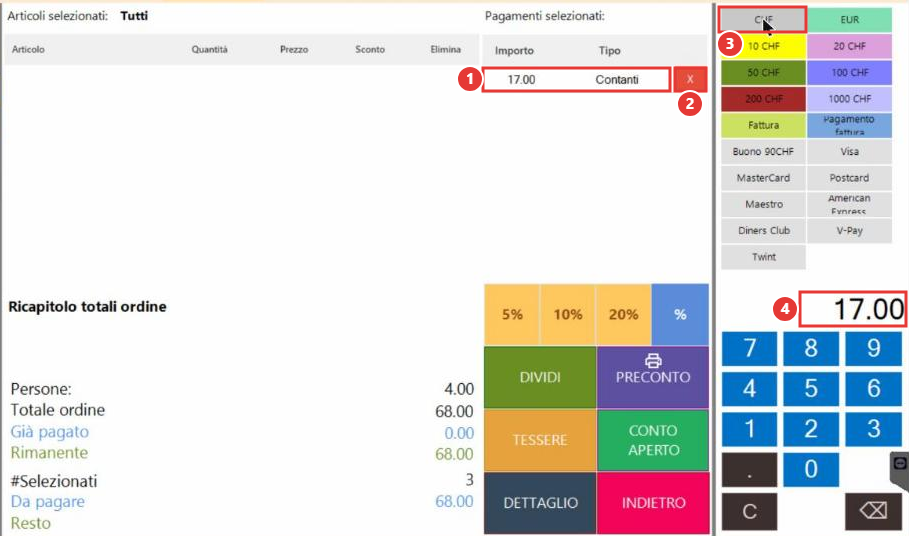Tap keypad digit 5

[811, 389]
